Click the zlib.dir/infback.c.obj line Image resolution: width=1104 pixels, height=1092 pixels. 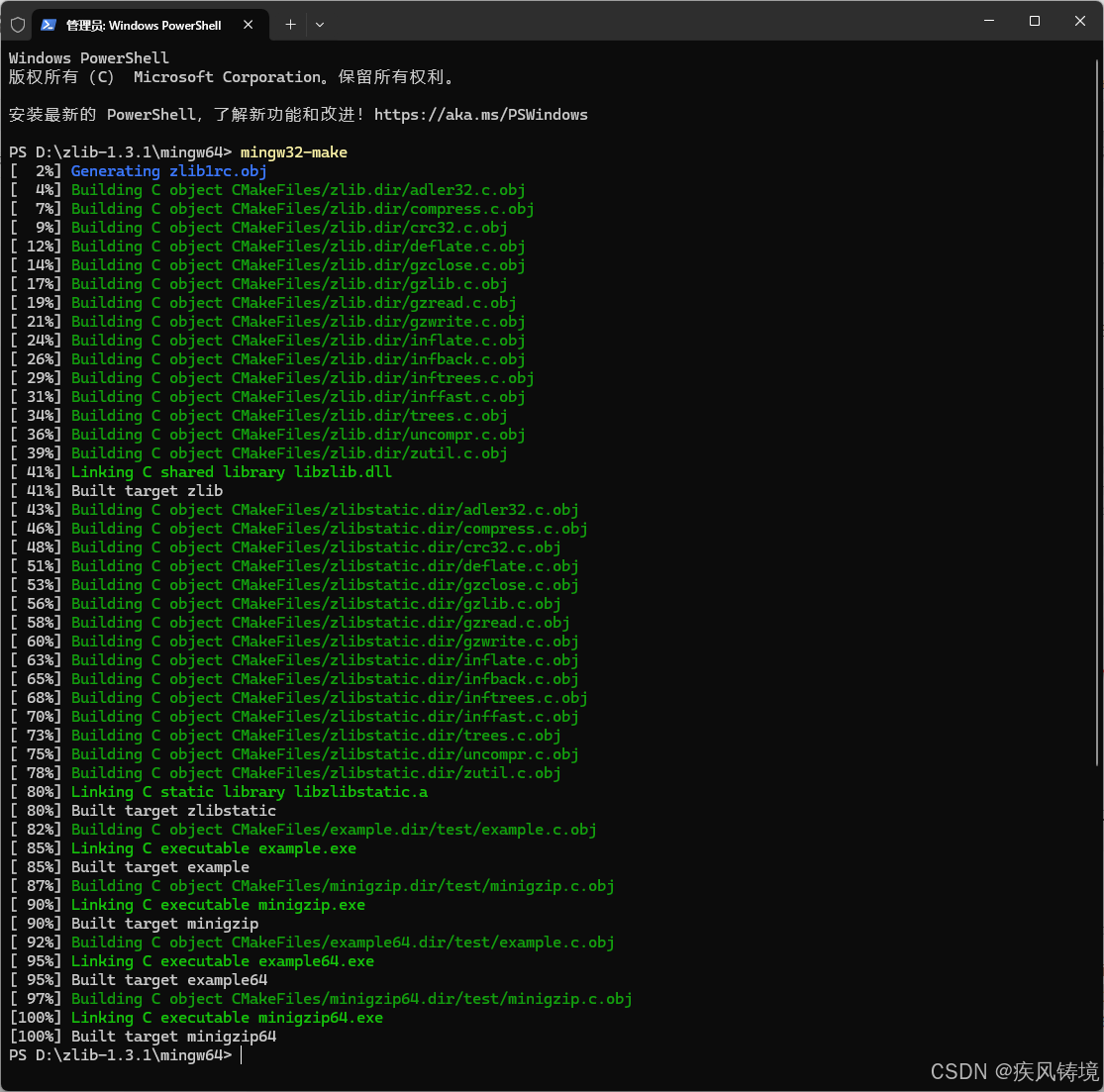(x=267, y=359)
